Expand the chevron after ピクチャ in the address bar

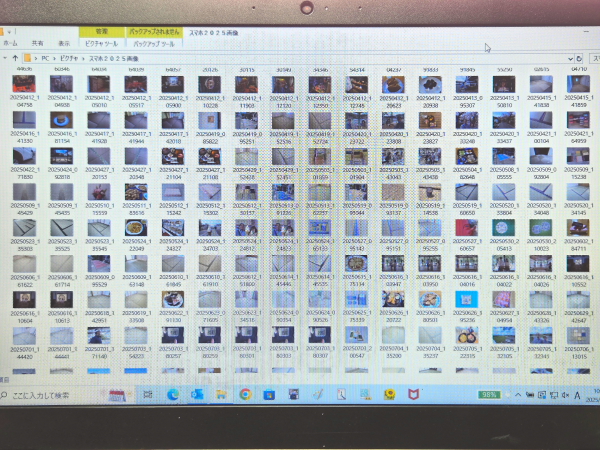pyautogui.click(x=84, y=58)
